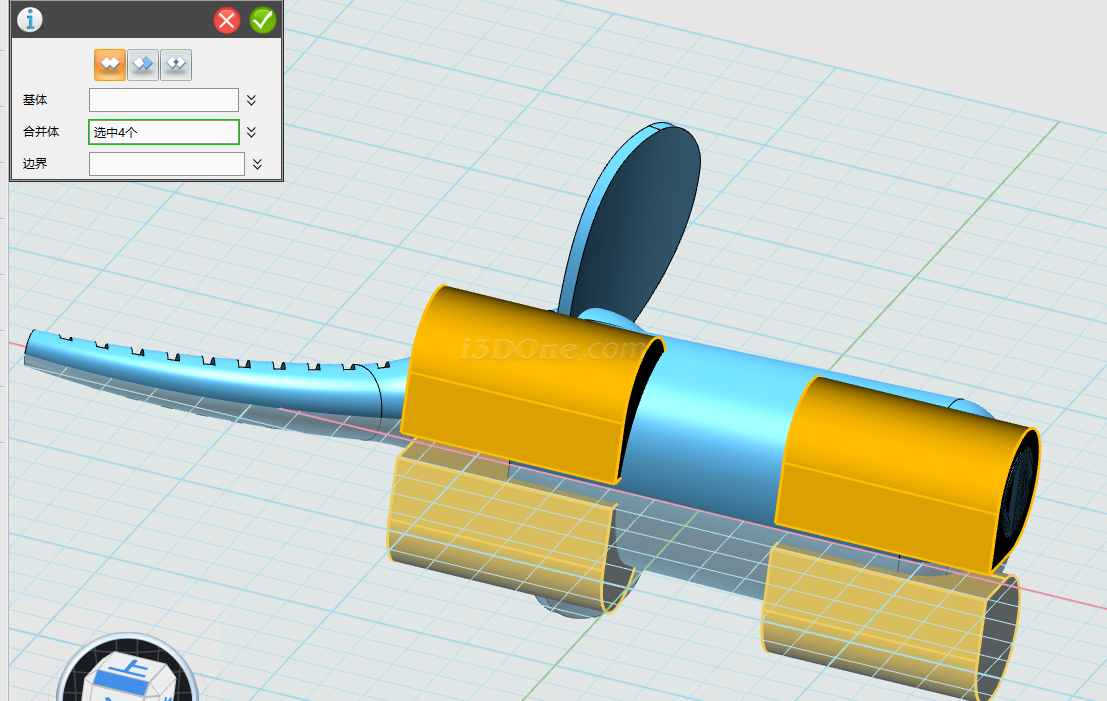Click the 基体 input field
The width and height of the screenshot is (1107, 701).
pos(163,100)
